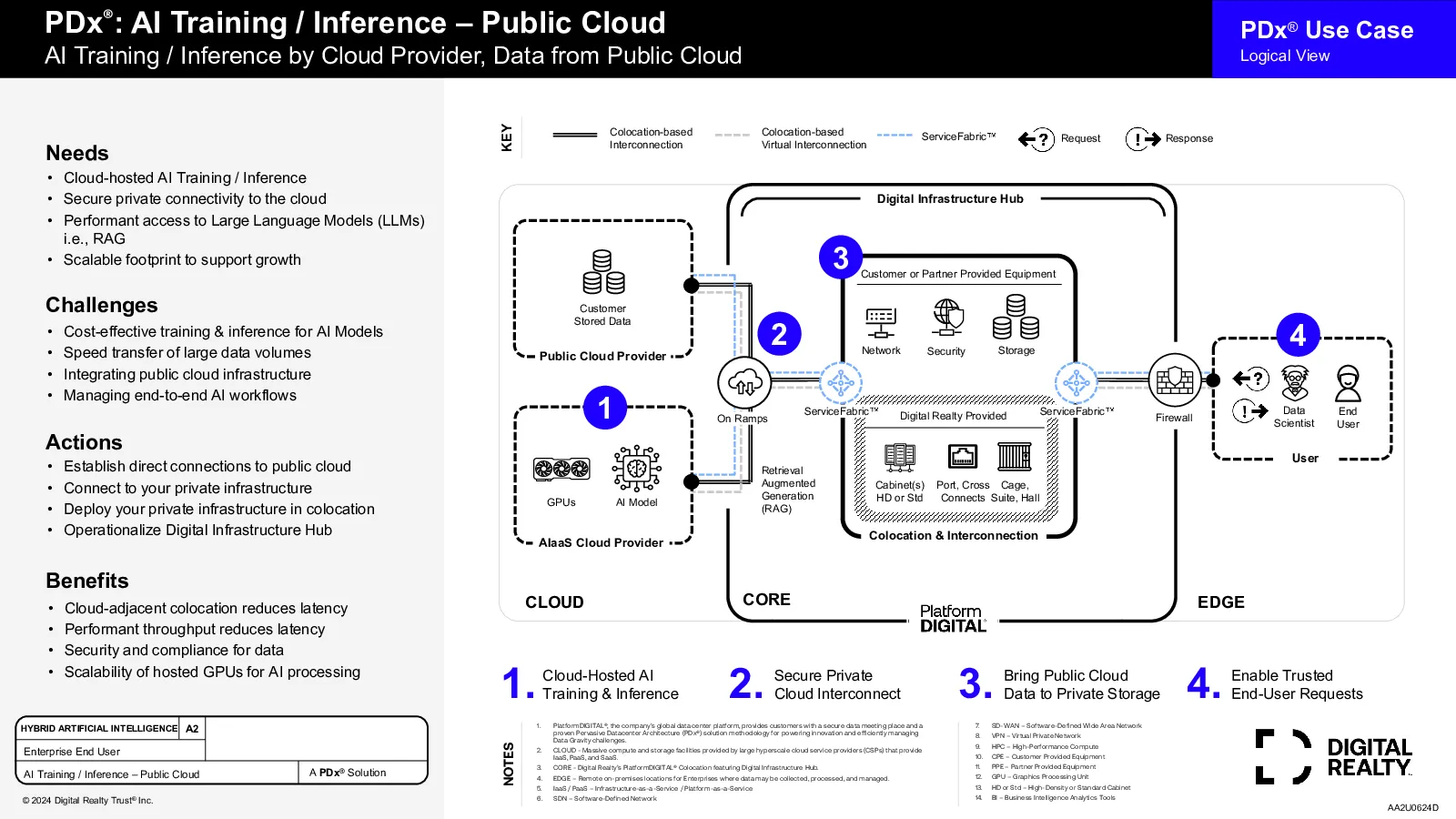Click the "CORE" zone label
This screenshot has width=1456, height=819.
(x=766, y=600)
